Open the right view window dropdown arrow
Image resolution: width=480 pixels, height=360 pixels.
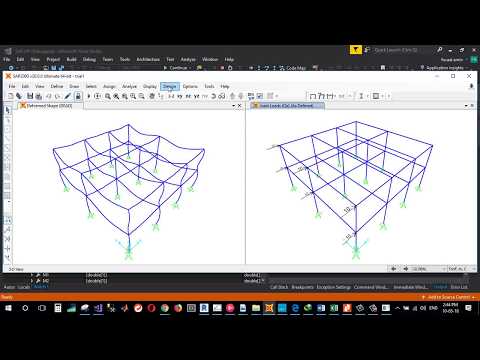coord(466,106)
